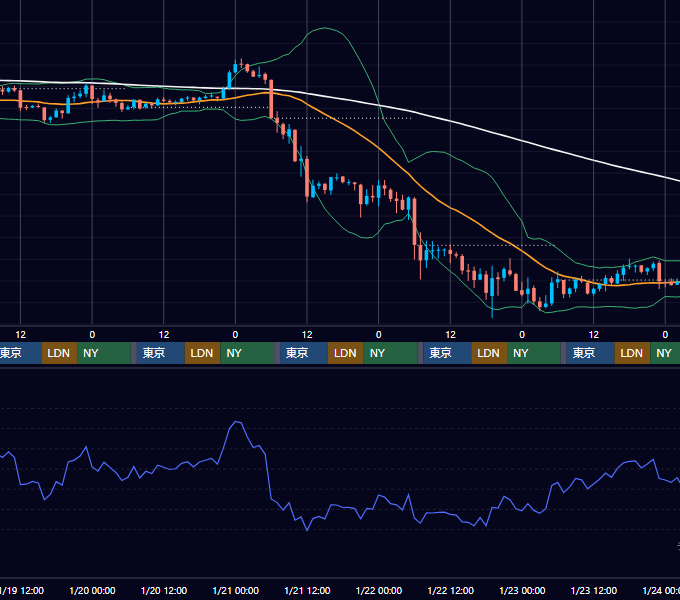
Task: Click the 東京 session block on 1/21
Action: 304,353
